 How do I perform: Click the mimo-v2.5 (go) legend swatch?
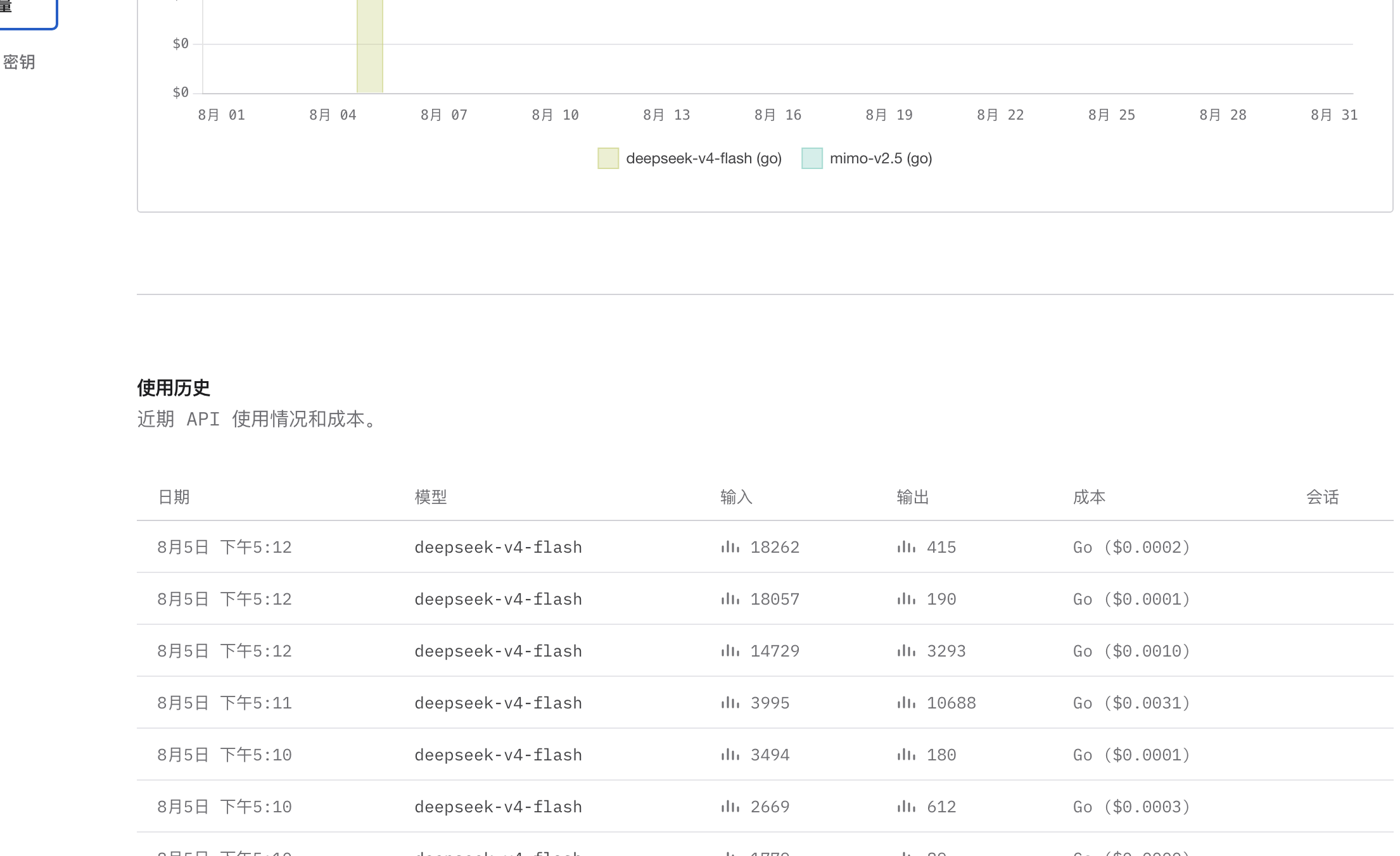tap(812, 158)
